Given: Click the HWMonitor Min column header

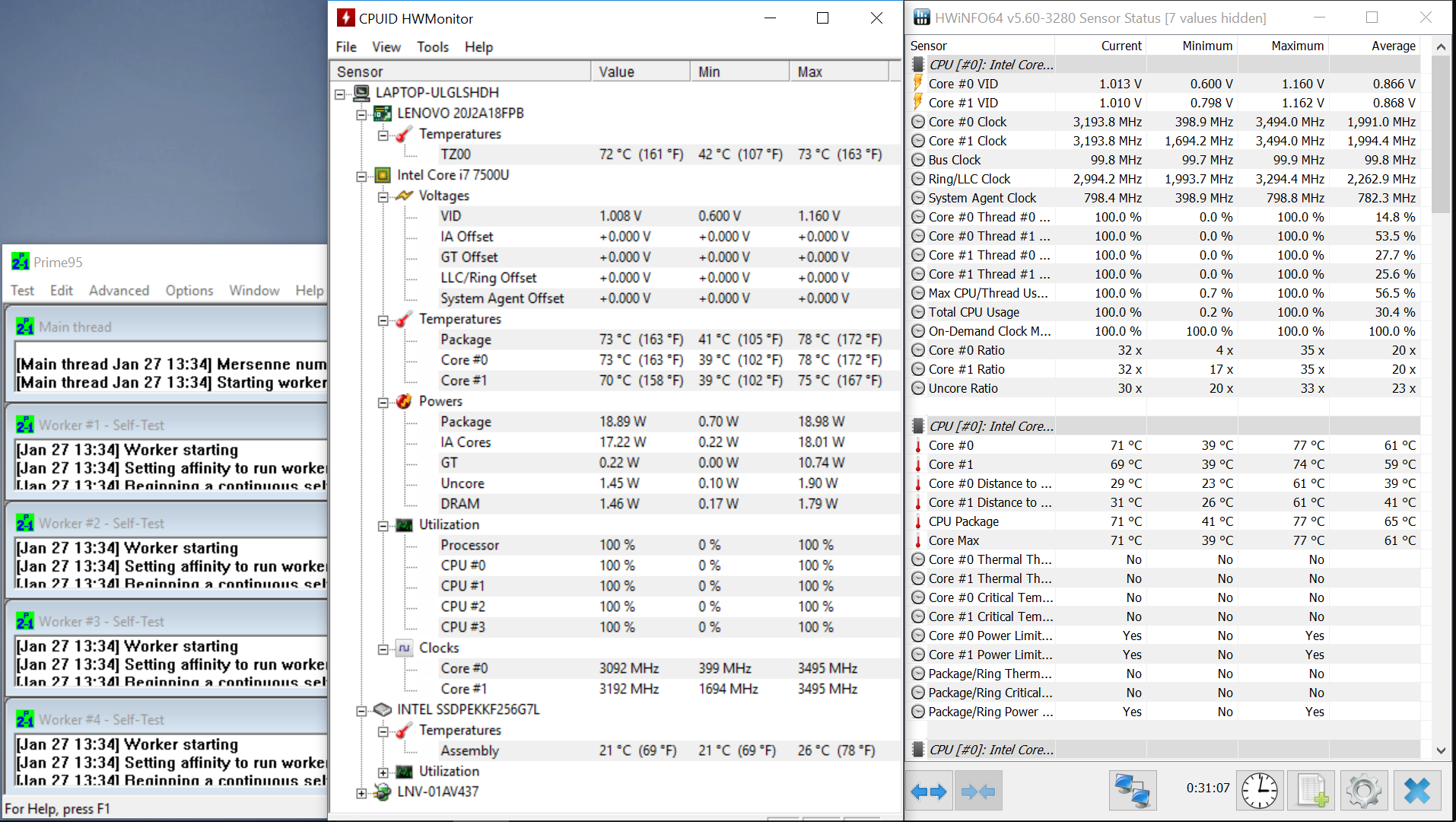Looking at the screenshot, I should pos(739,72).
